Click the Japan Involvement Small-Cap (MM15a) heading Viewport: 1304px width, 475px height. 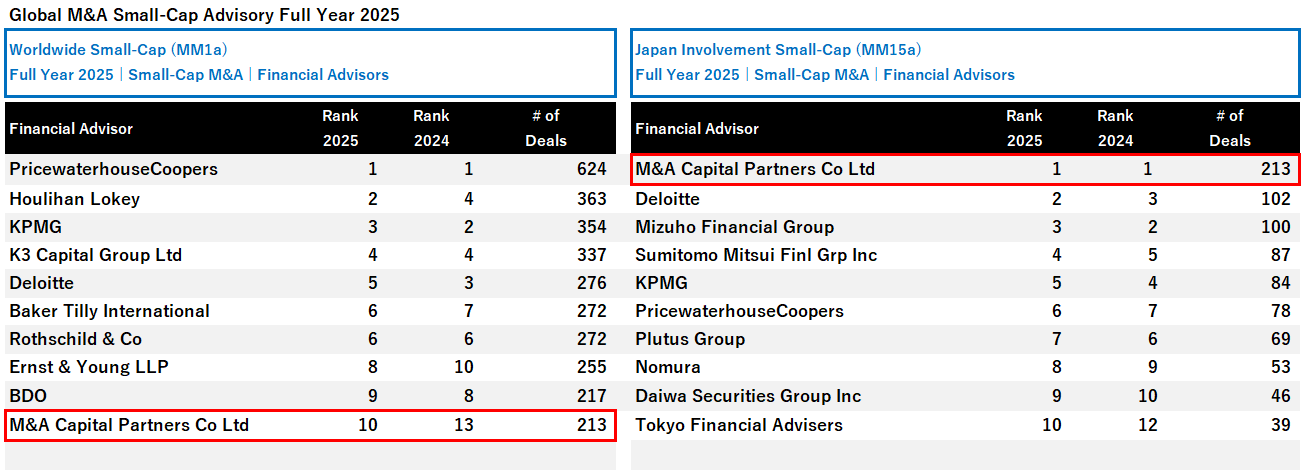778,49
